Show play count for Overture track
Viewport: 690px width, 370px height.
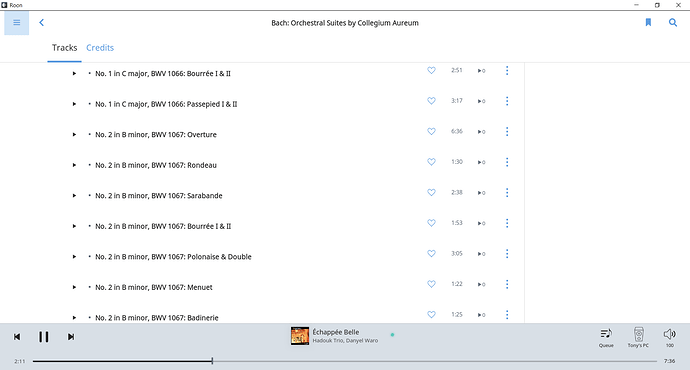(481, 132)
